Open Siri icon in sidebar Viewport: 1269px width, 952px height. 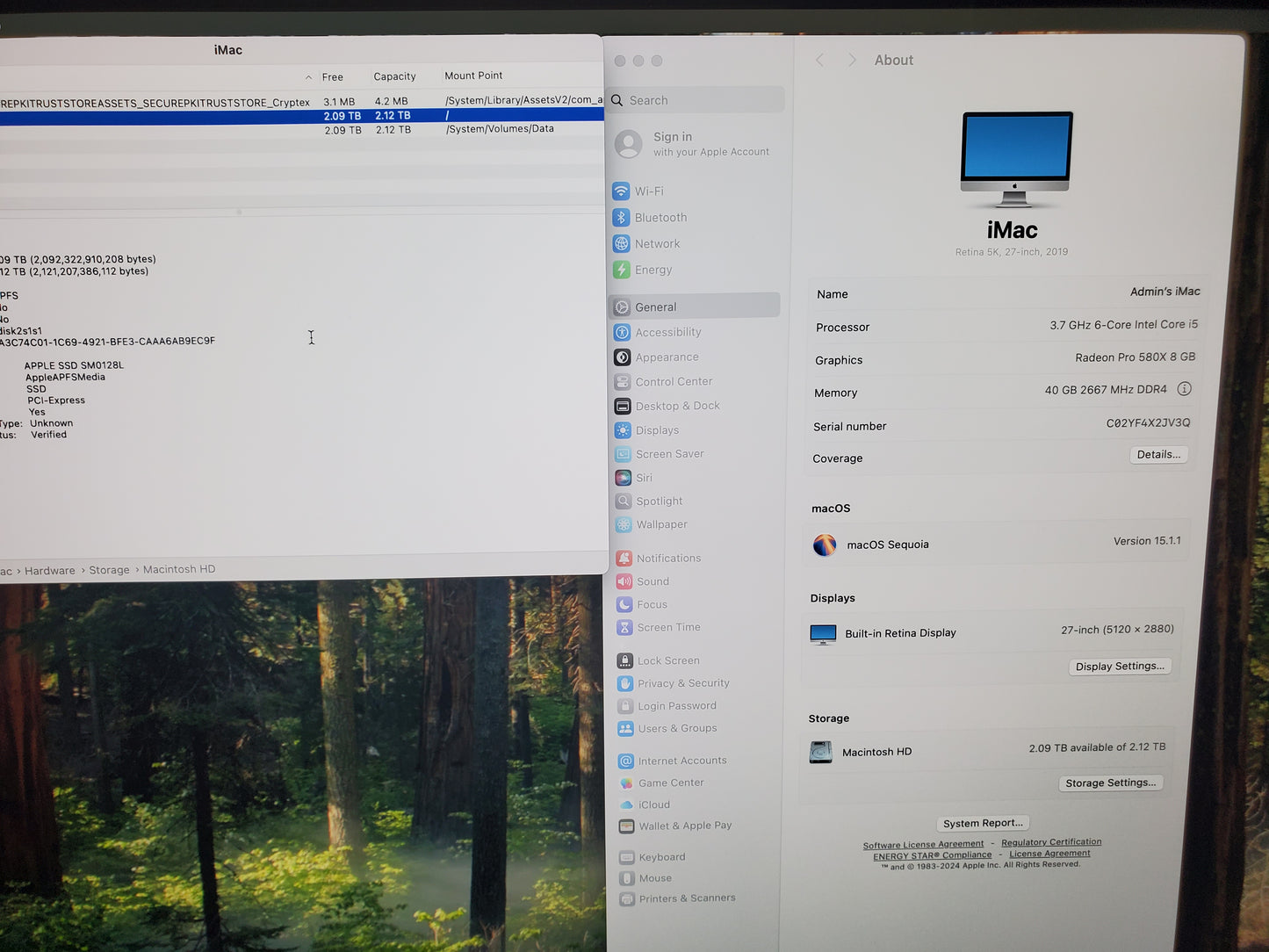623,478
